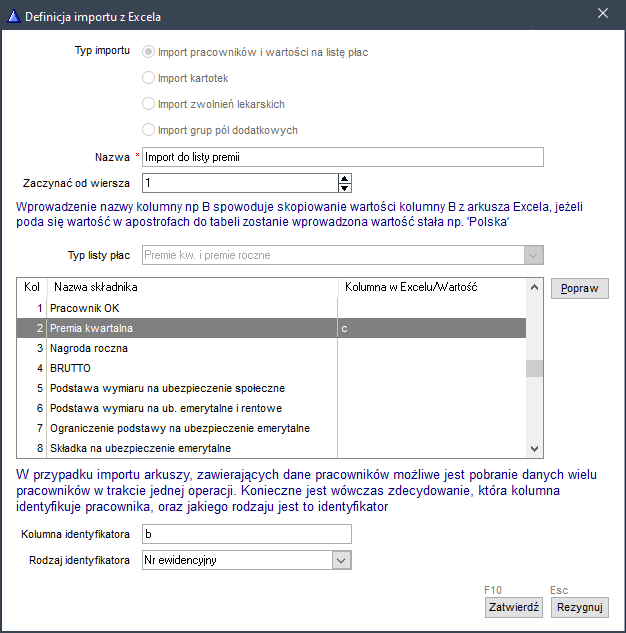Click Excel column cell 'c' for Premia kwartalna
The height and width of the screenshot is (633, 626).
click(x=431, y=328)
